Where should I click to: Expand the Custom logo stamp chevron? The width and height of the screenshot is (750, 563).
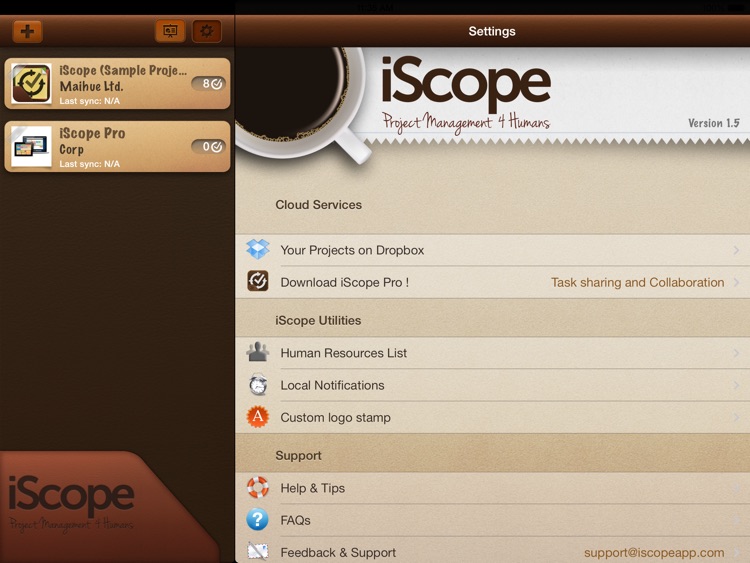[x=736, y=418]
